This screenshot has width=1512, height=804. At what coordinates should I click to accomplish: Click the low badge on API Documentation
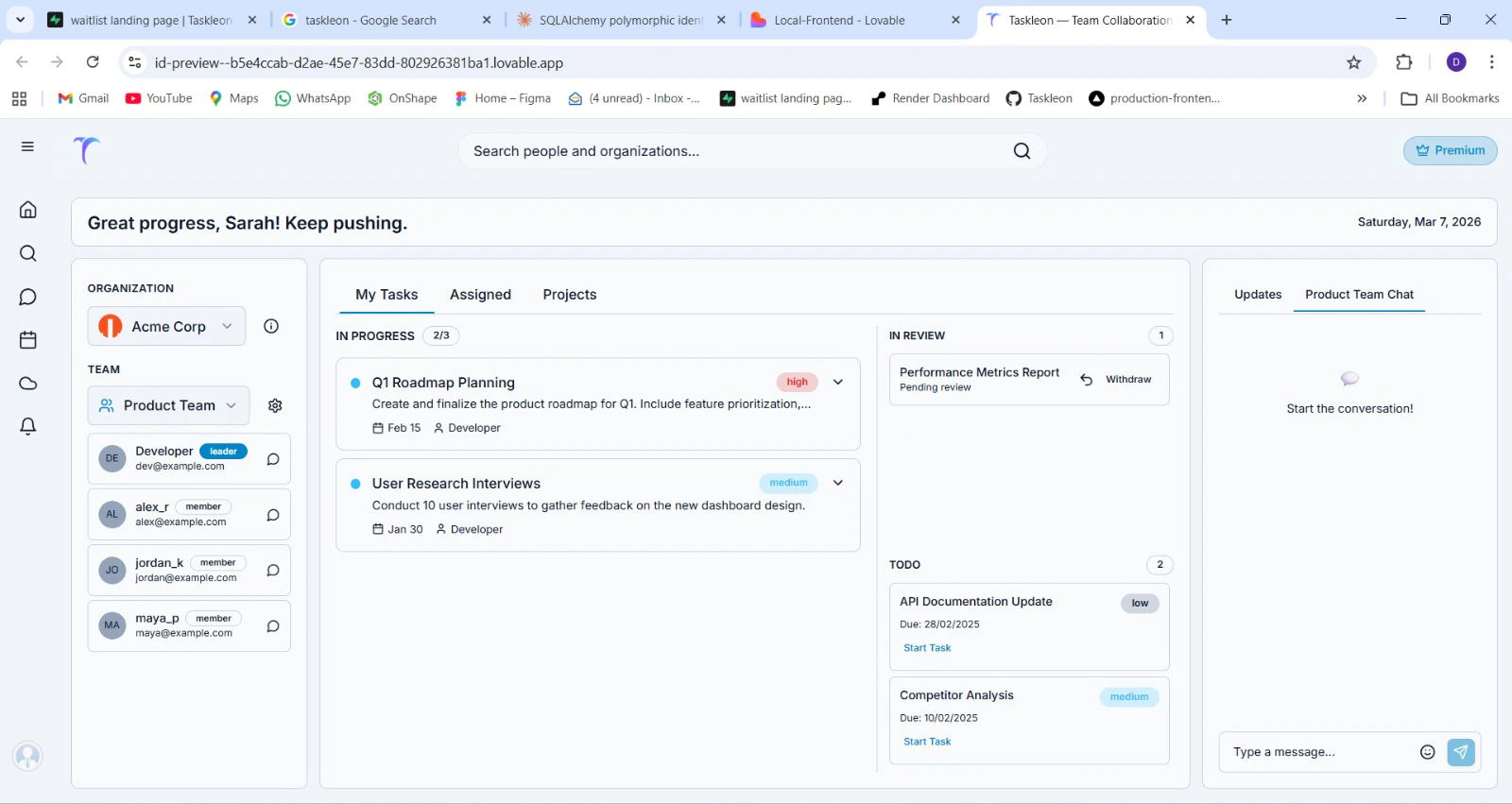[x=1140, y=603]
